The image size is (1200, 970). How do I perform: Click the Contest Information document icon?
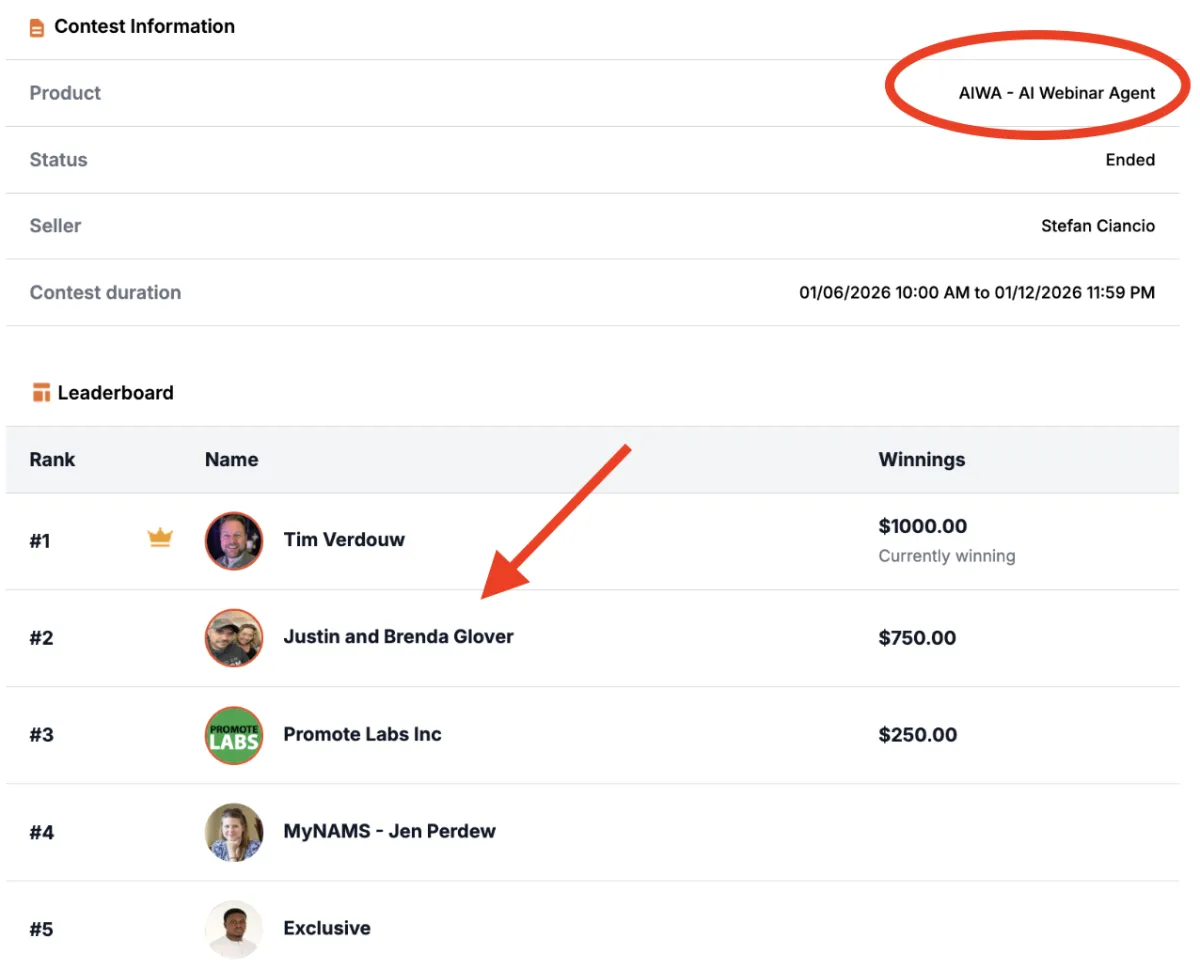(x=37, y=28)
